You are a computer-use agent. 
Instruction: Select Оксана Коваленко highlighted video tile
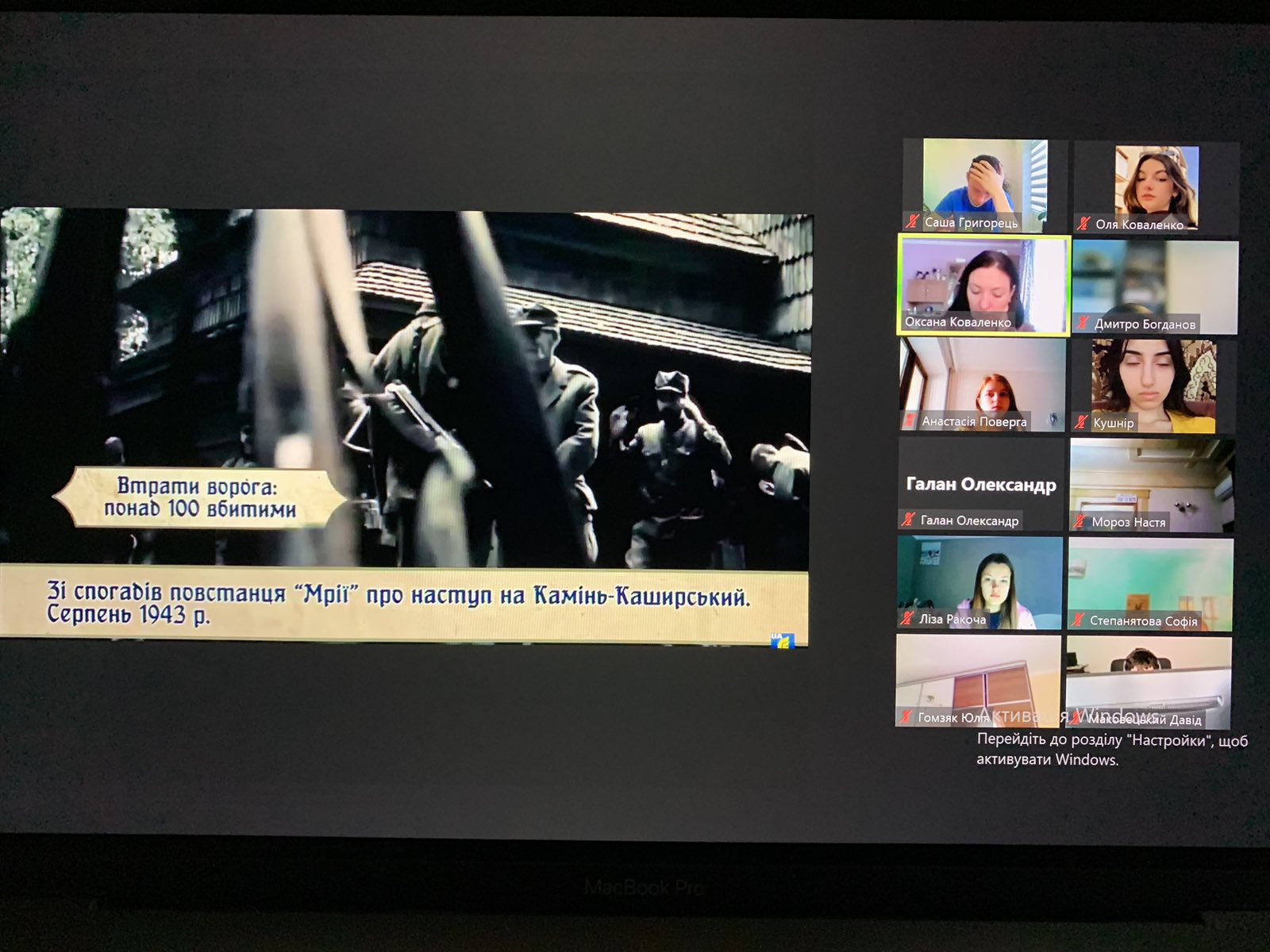(x=984, y=285)
